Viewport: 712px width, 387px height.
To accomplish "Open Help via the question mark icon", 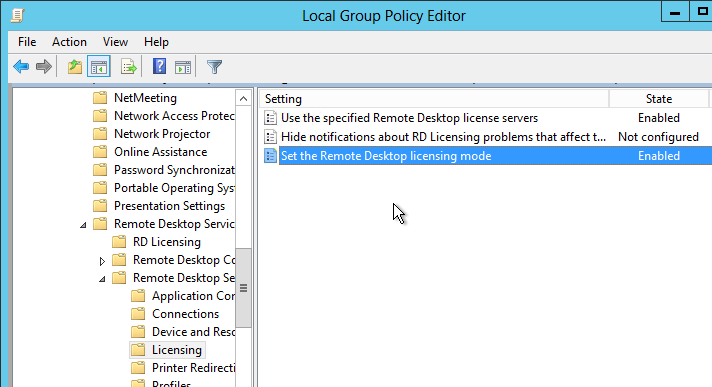I will pos(159,67).
